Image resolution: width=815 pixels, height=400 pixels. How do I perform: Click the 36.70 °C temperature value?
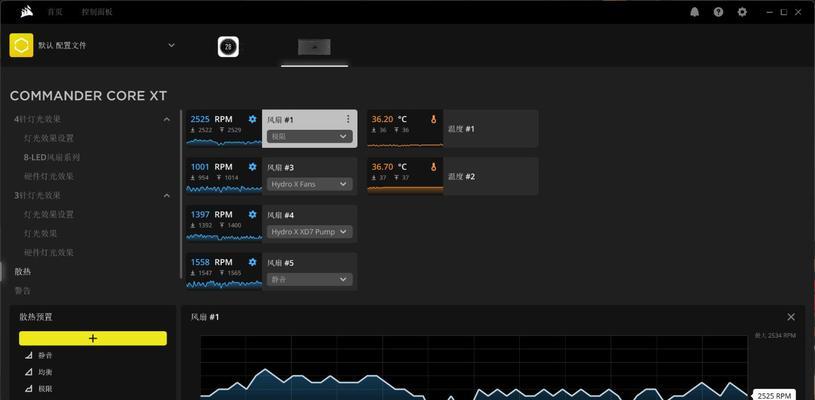389,167
